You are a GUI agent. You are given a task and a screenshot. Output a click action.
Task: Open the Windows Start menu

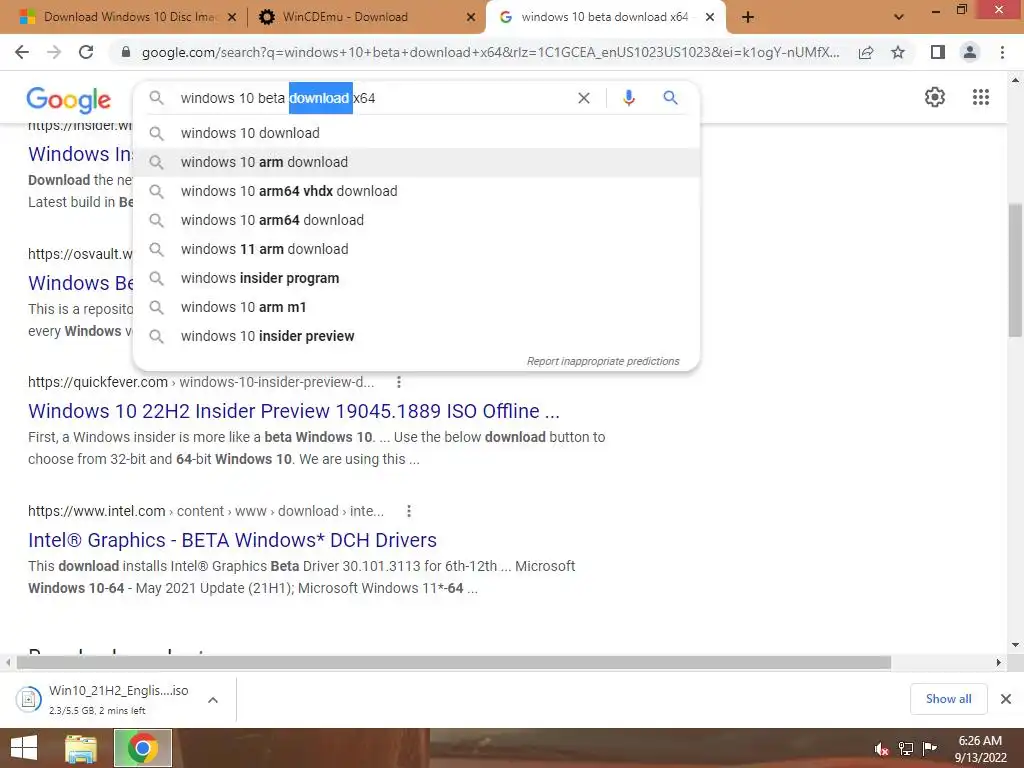(x=24, y=748)
